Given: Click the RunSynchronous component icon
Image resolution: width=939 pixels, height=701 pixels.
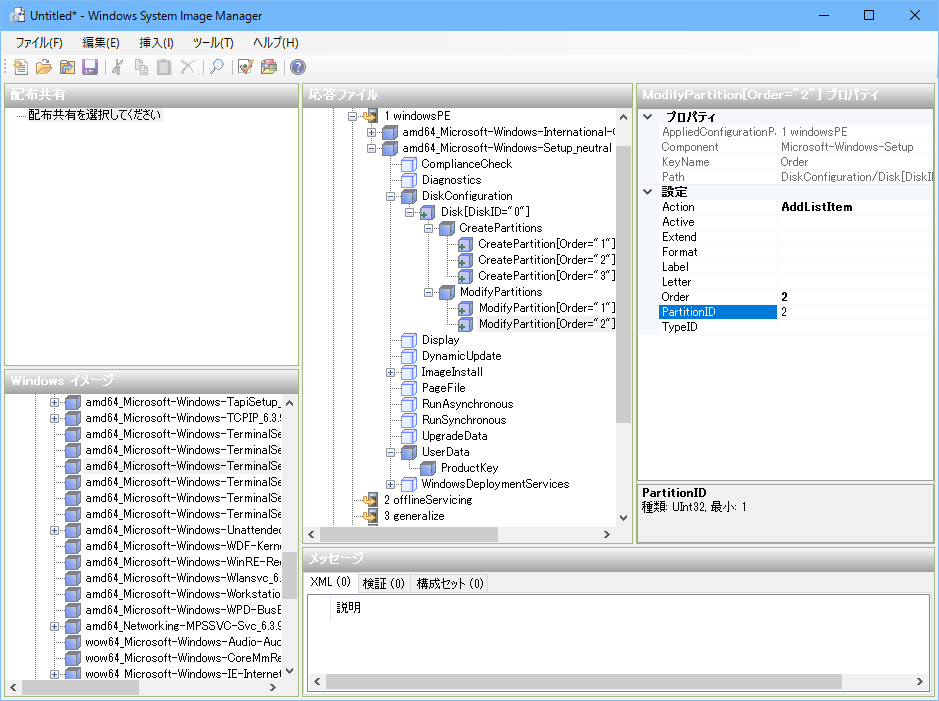Looking at the screenshot, I should pos(409,420).
